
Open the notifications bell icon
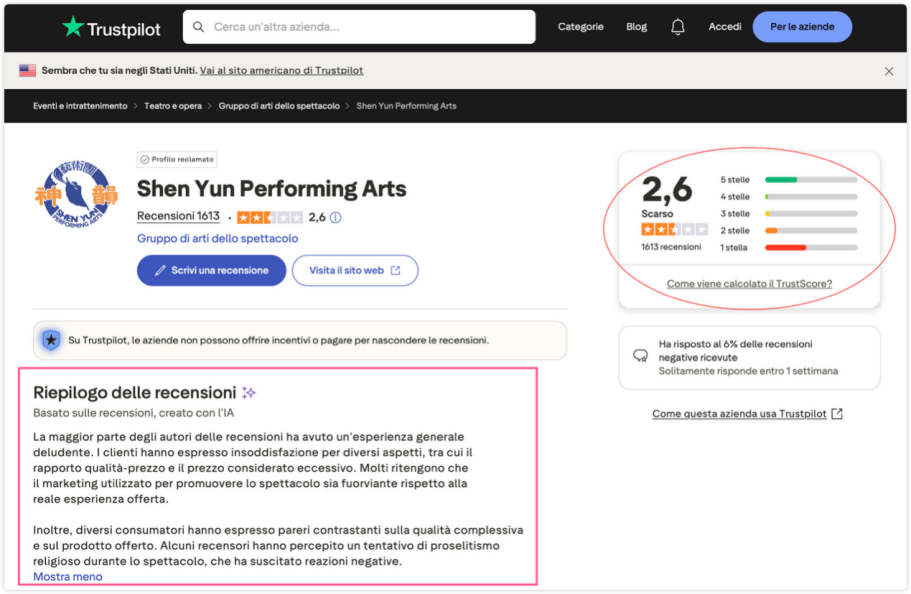pos(677,27)
